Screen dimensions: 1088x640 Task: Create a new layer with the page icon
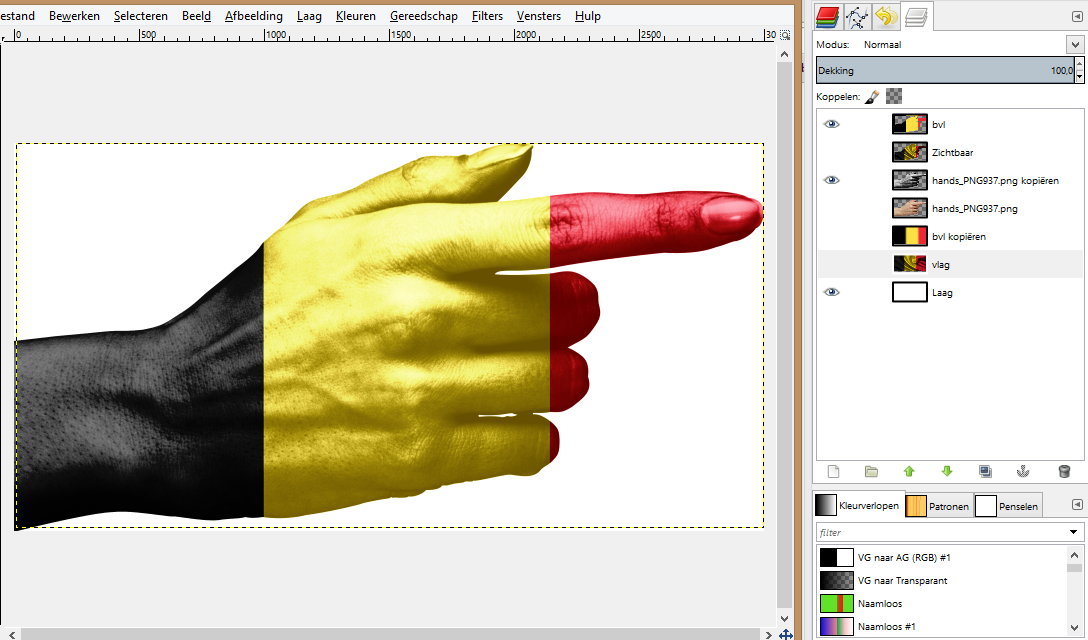pyautogui.click(x=833, y=471)
